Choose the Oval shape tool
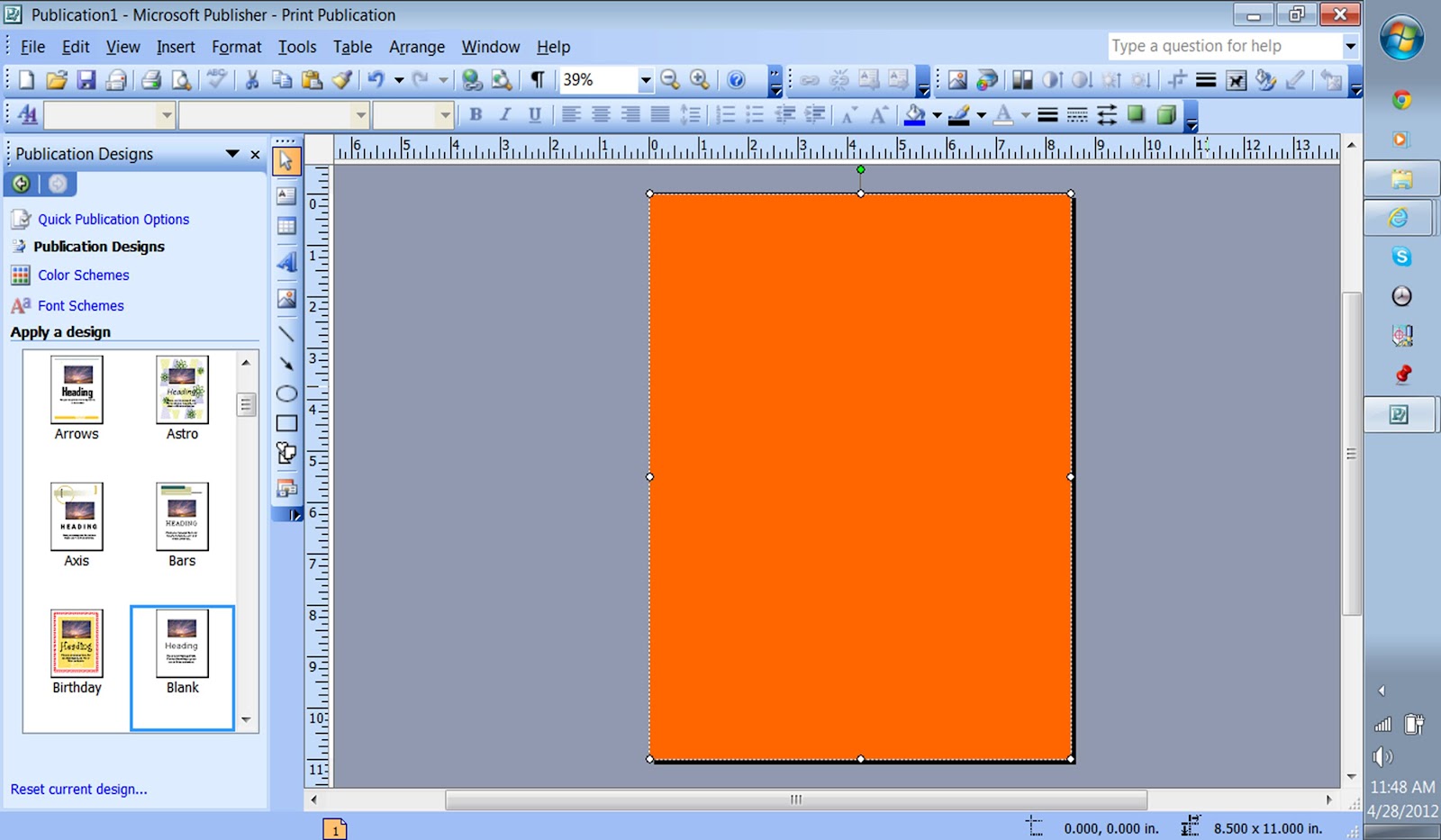 286,393
